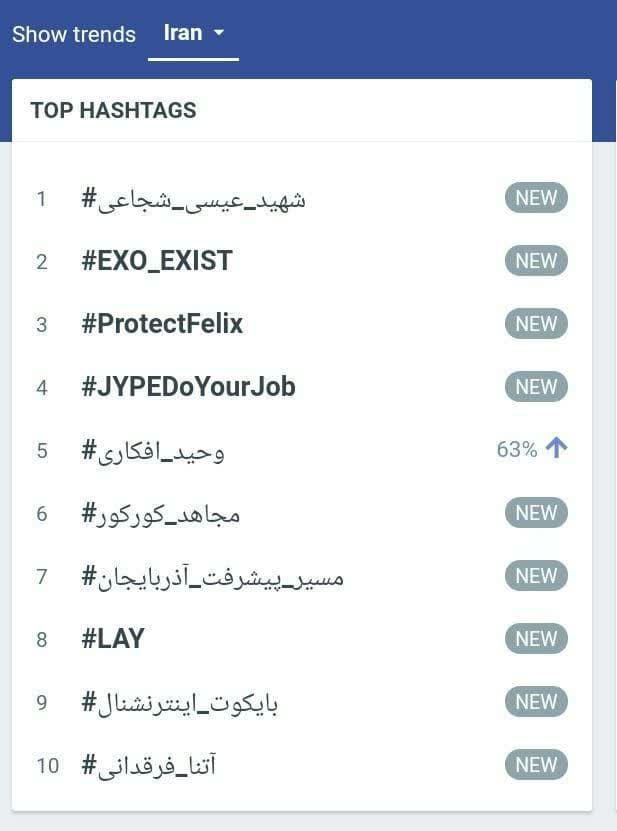
Task: Open the hashtag ranked ninth
Action: [180, 703]
